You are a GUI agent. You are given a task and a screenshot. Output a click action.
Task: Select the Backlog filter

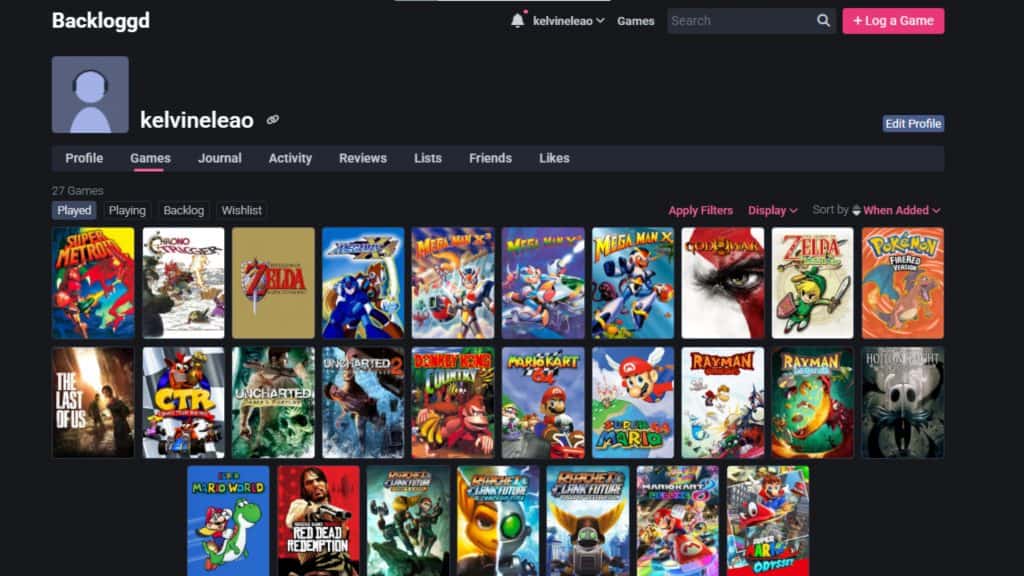click(x=183, y=210)
